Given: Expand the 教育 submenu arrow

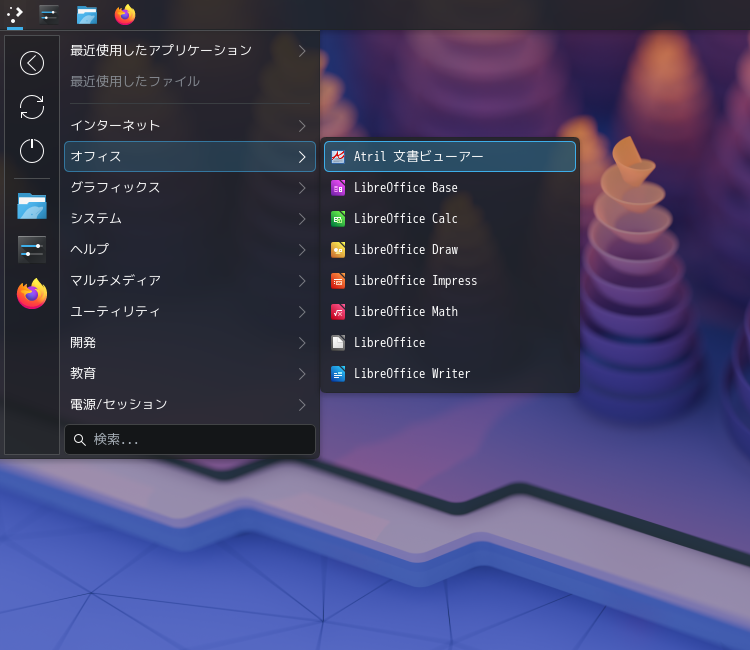Looking at the screenshot, I should pos(302,374).
